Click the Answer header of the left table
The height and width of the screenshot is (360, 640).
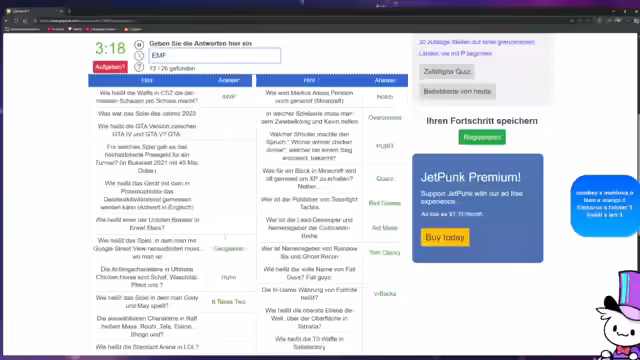[x=229, y=80]
